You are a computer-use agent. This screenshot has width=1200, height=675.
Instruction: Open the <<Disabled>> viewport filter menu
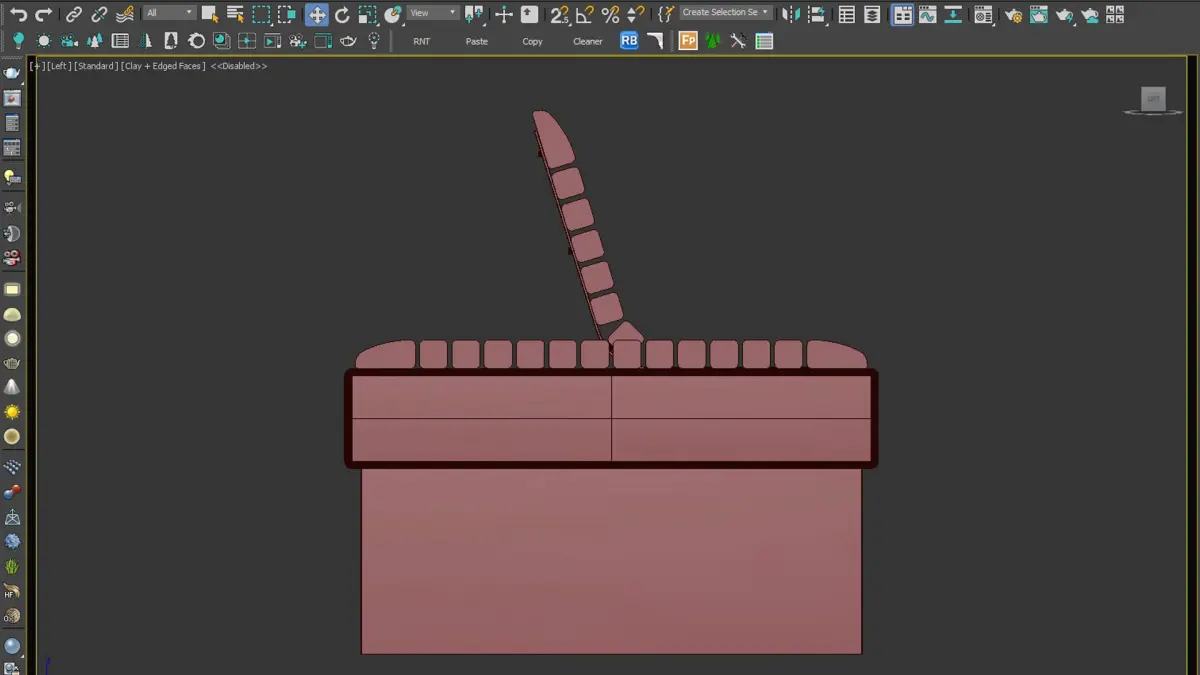[x=239, y=66]
